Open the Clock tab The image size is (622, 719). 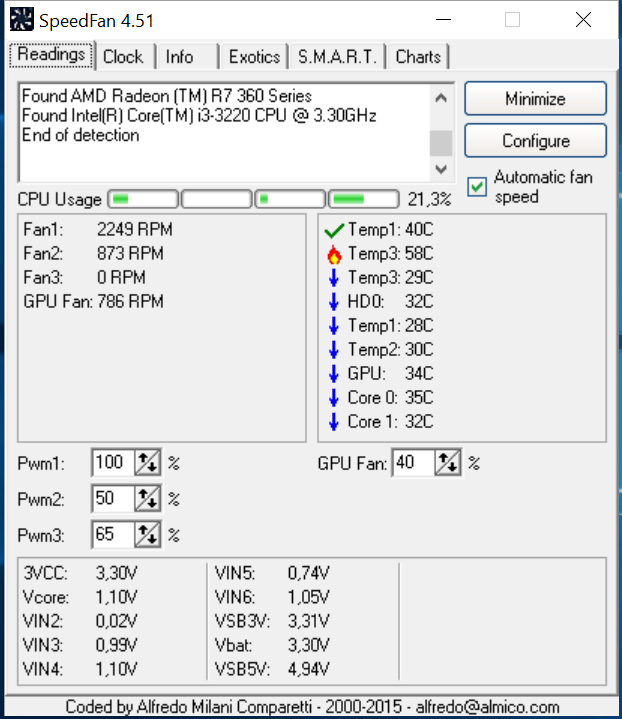click(x=123, y=57)
